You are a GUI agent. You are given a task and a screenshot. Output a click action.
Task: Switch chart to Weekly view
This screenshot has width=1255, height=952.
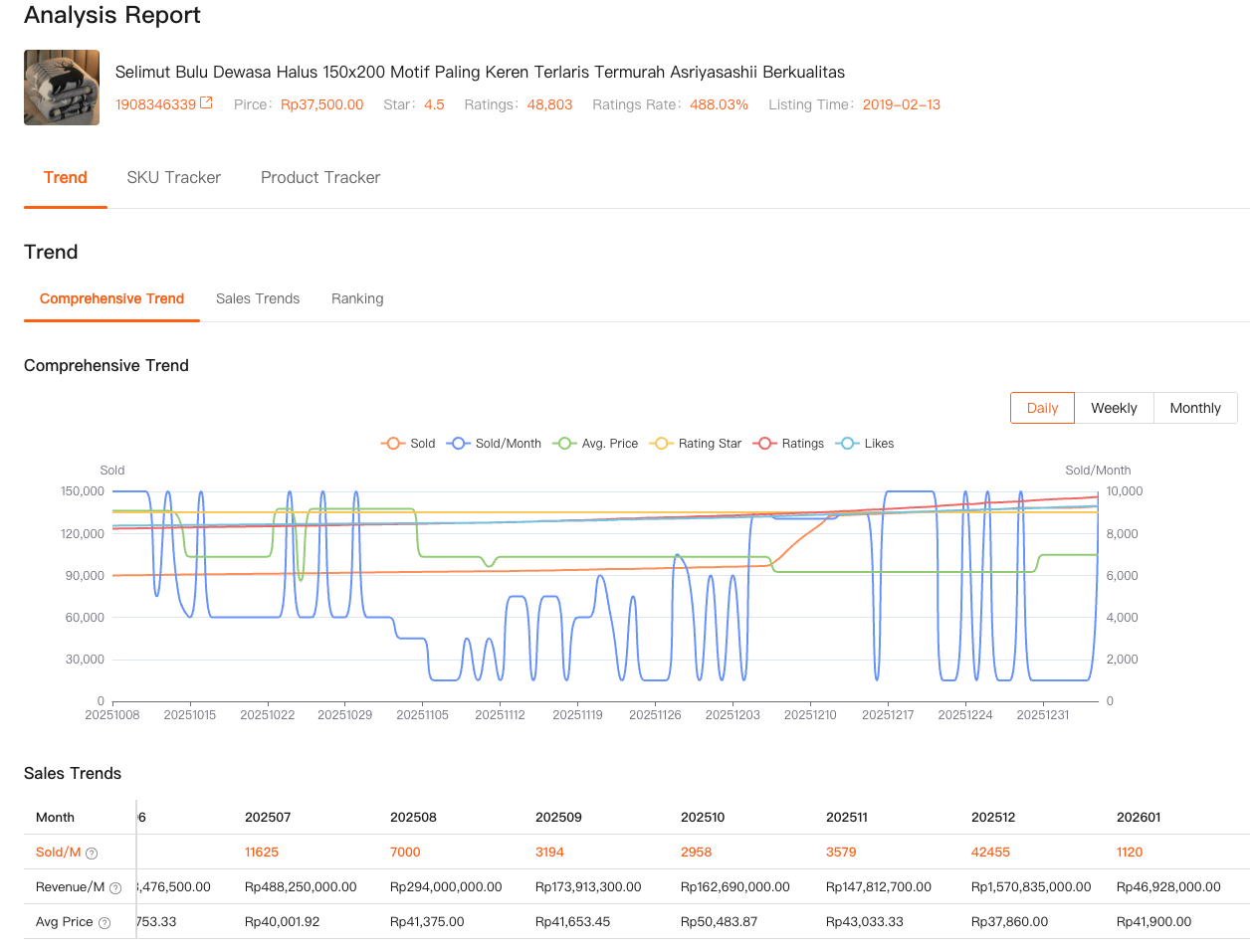pos(1114,408)
